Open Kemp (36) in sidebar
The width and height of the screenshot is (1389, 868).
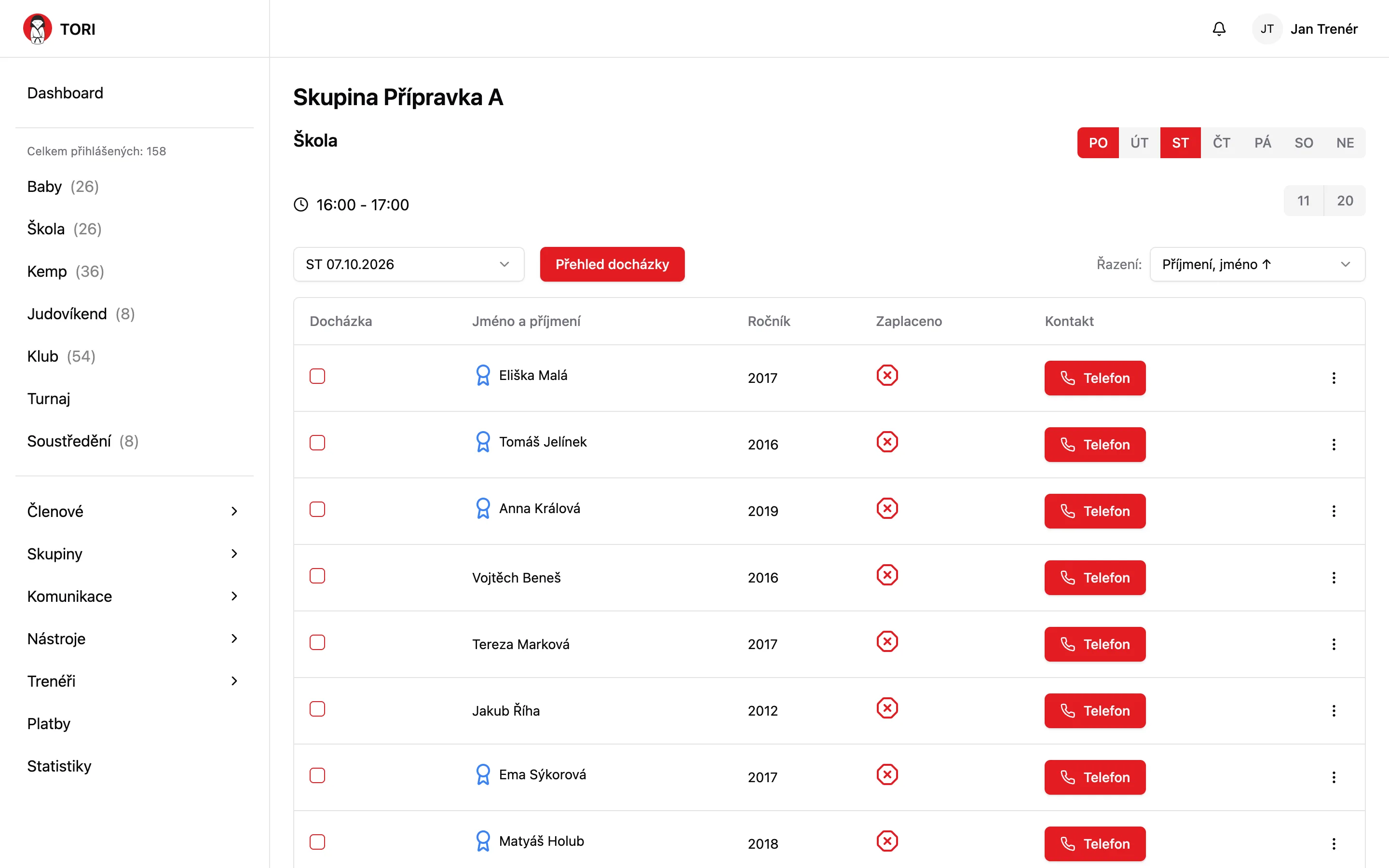point(66,271)
